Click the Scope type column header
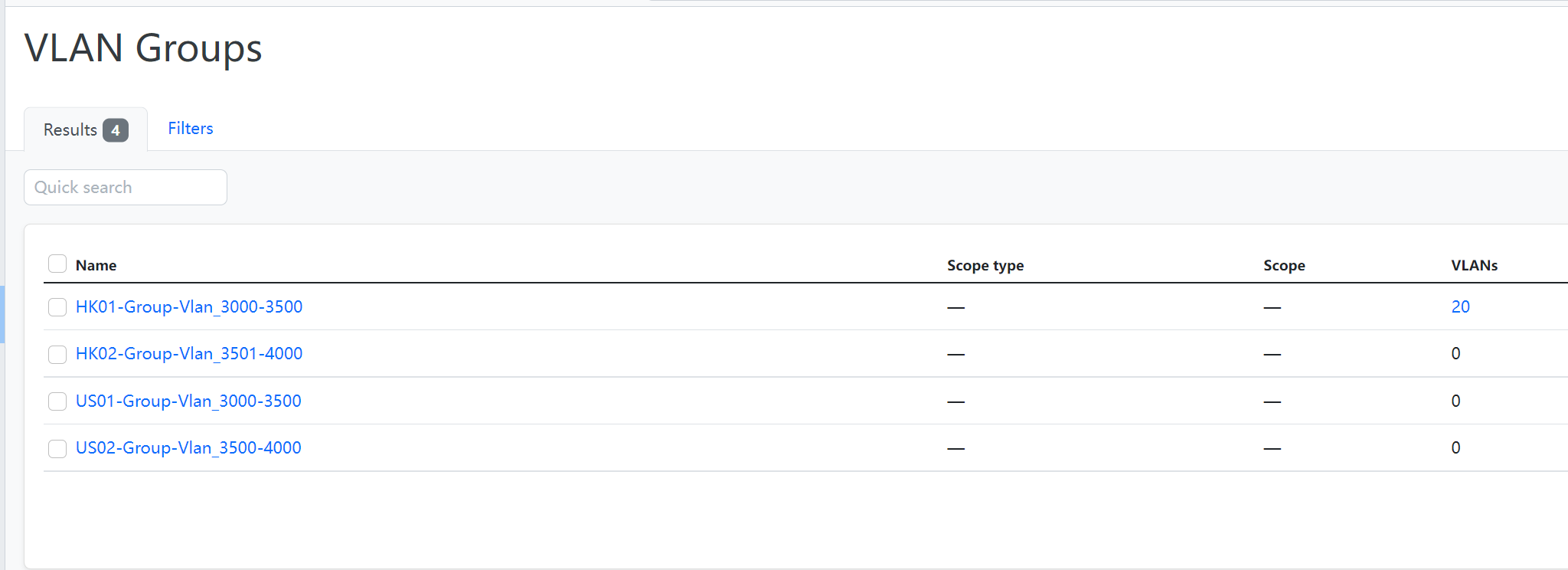Image resolution: width=1568 pixels, height=570 pixels. (985, 266)
